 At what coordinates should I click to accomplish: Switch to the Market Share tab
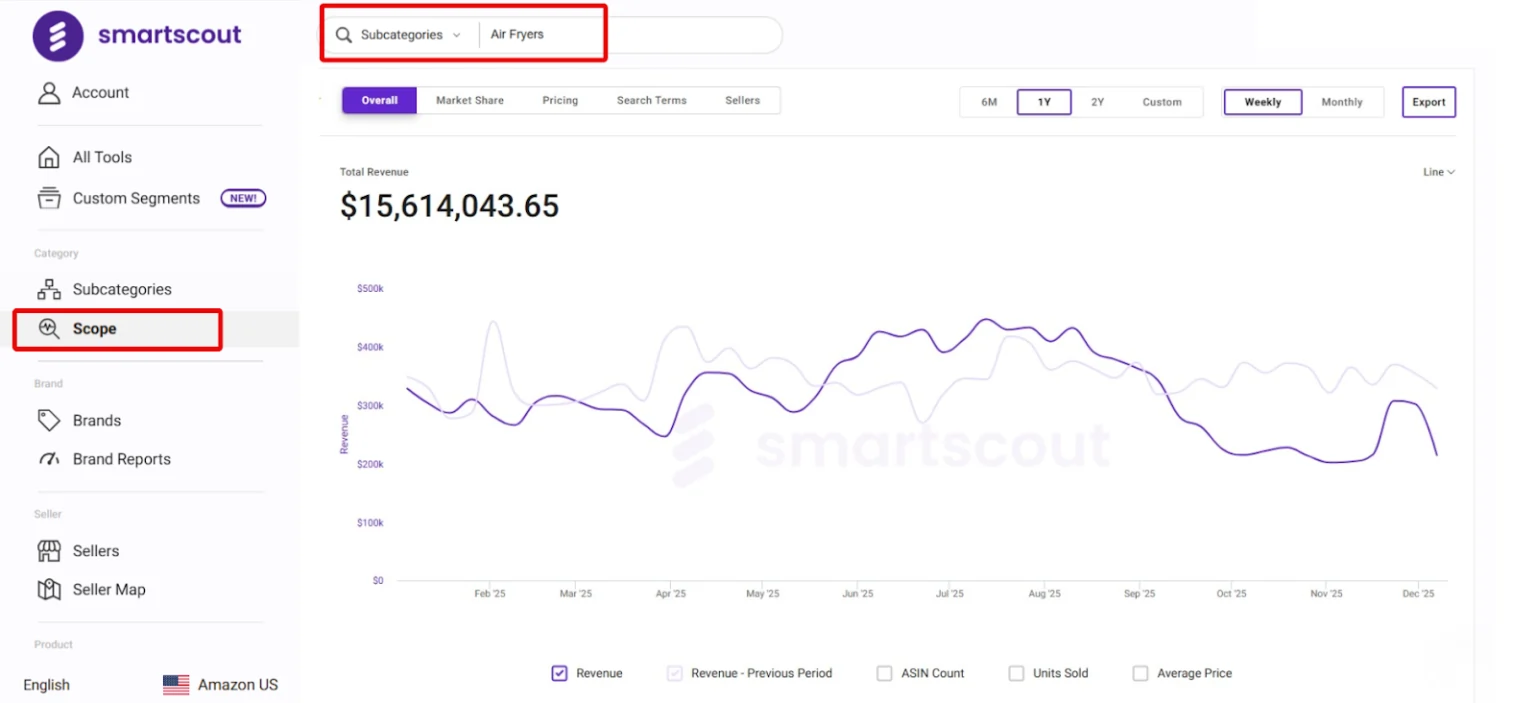coord(469,100)
